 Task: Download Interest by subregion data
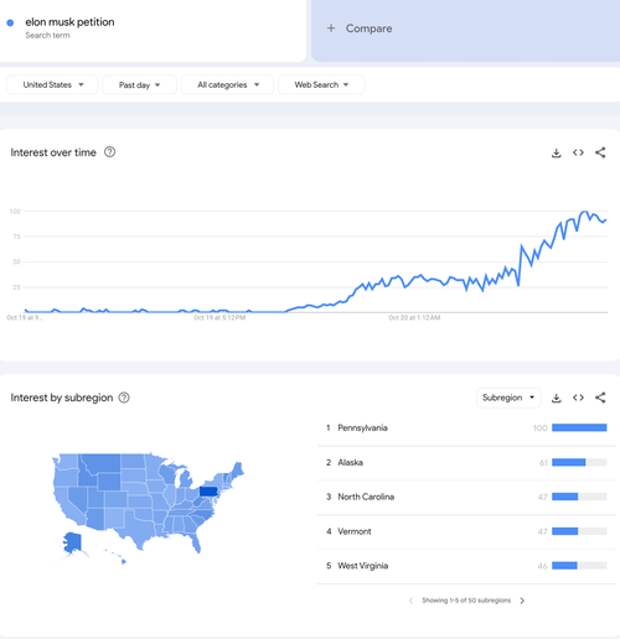pyautogui.click(x=556, y=398)
